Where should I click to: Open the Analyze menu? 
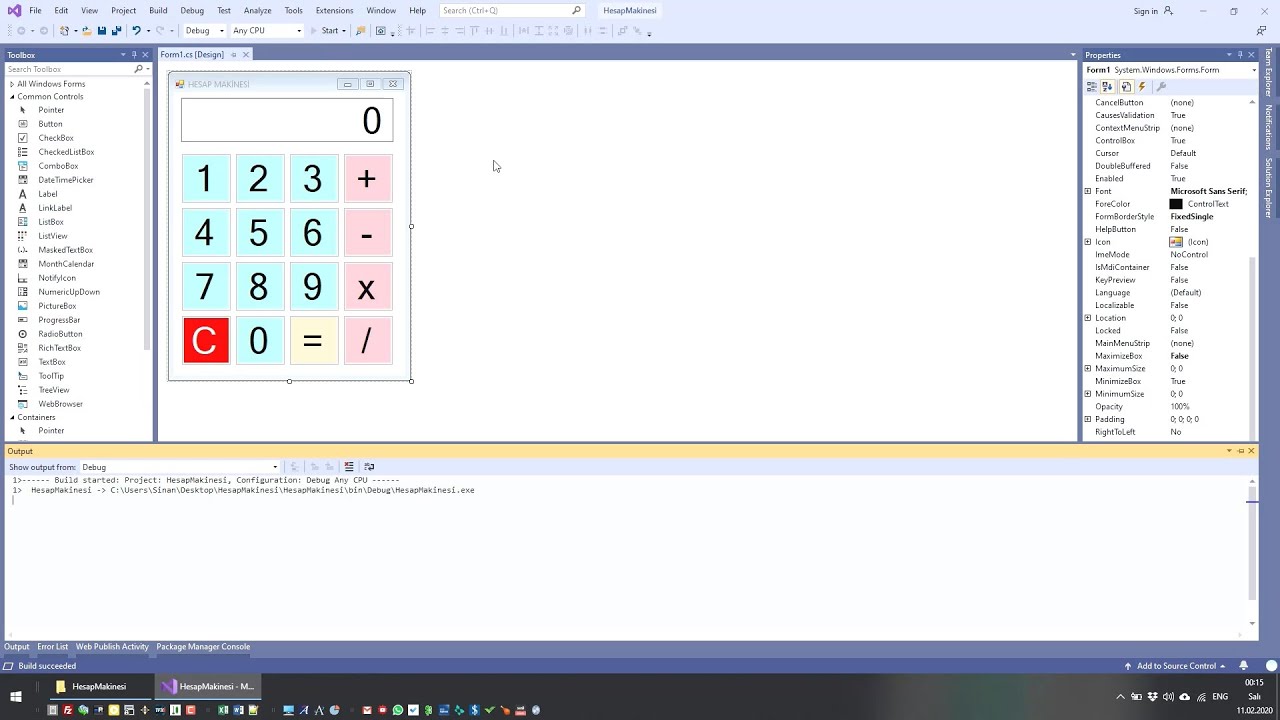(x=257, y=11)
